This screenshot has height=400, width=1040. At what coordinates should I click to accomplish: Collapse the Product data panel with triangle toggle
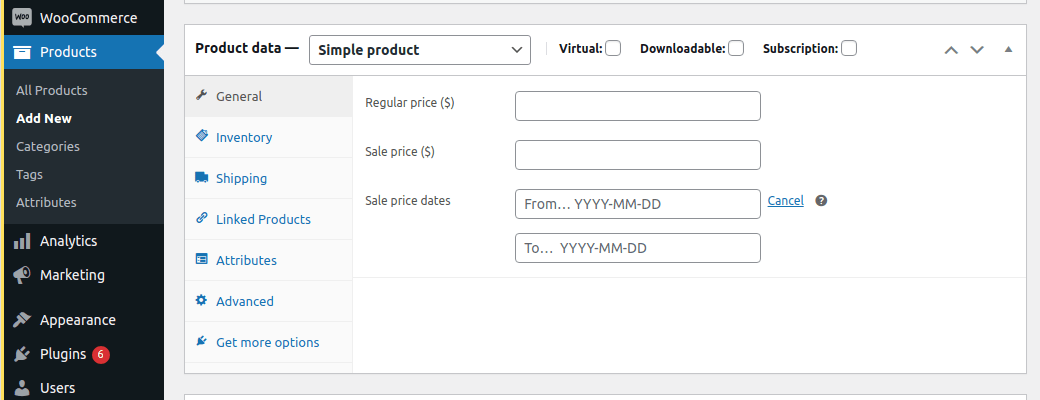pyautogui.click(x=1009, y=50)
